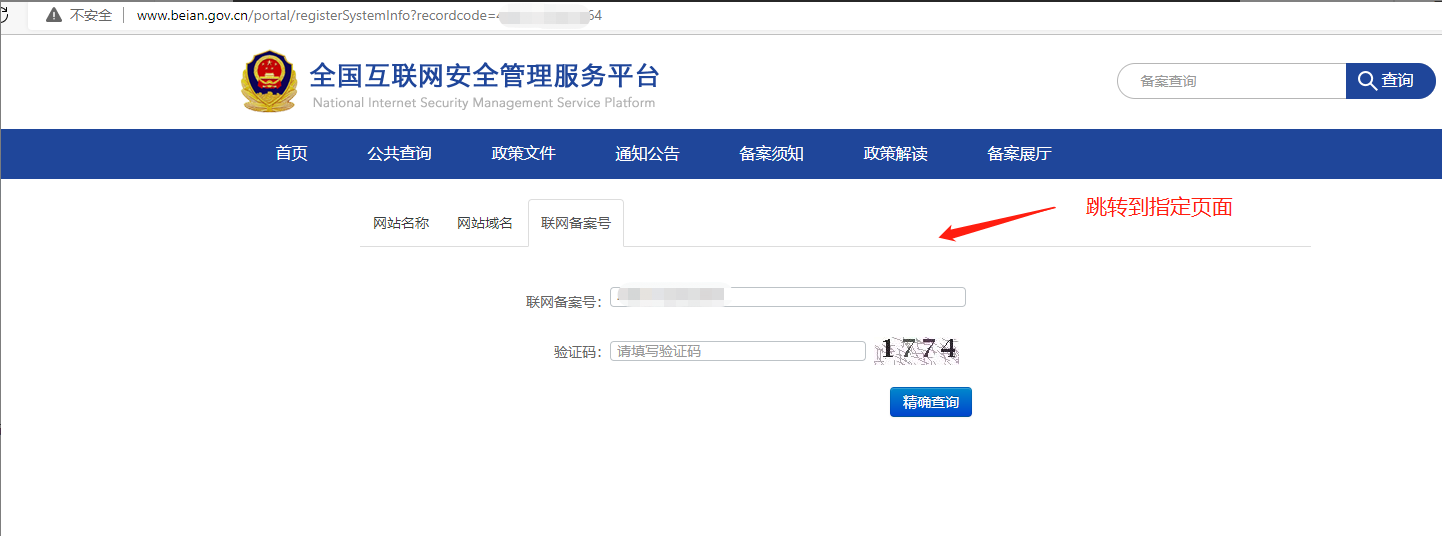Click the police emblem logo

click(x=269, y=81)
